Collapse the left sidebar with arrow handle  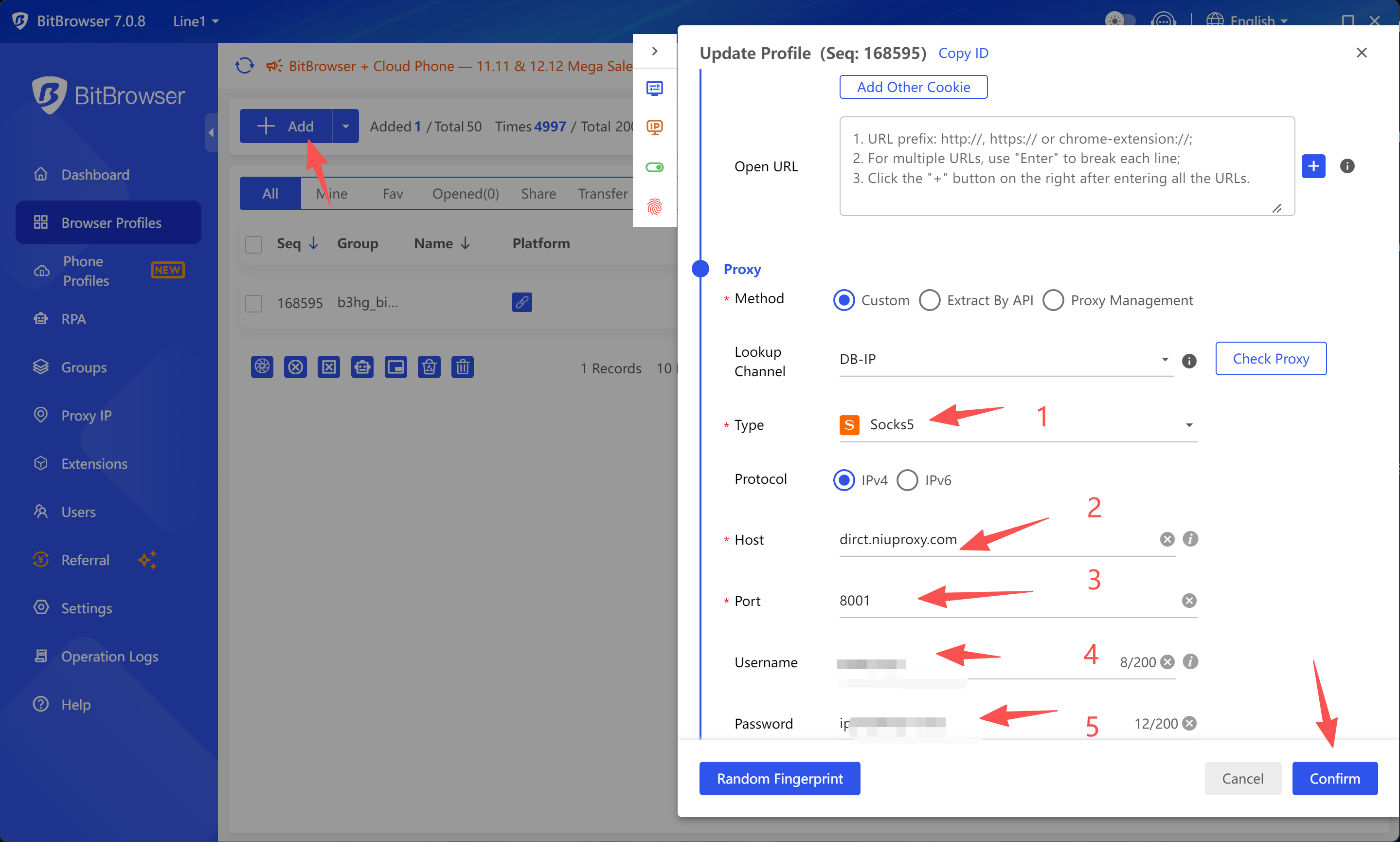(x=211, y=133)
